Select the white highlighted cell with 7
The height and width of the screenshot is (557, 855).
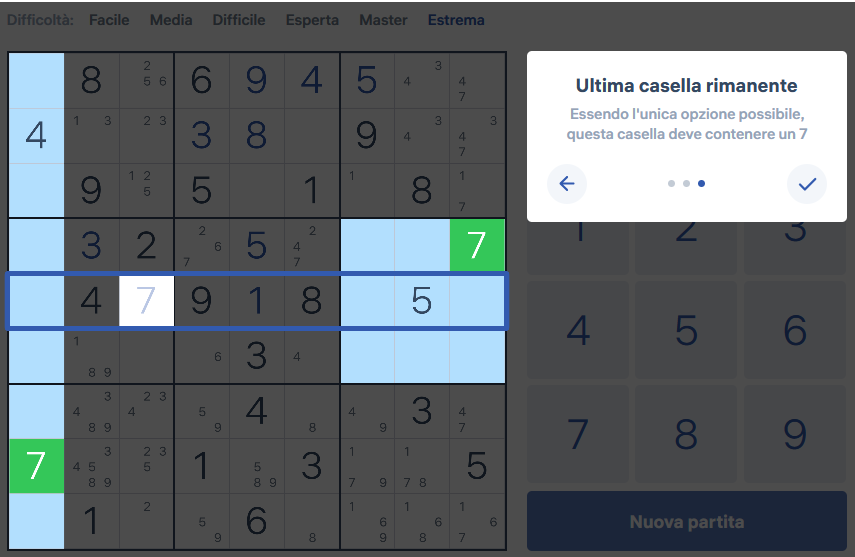[x=146, y=301]
